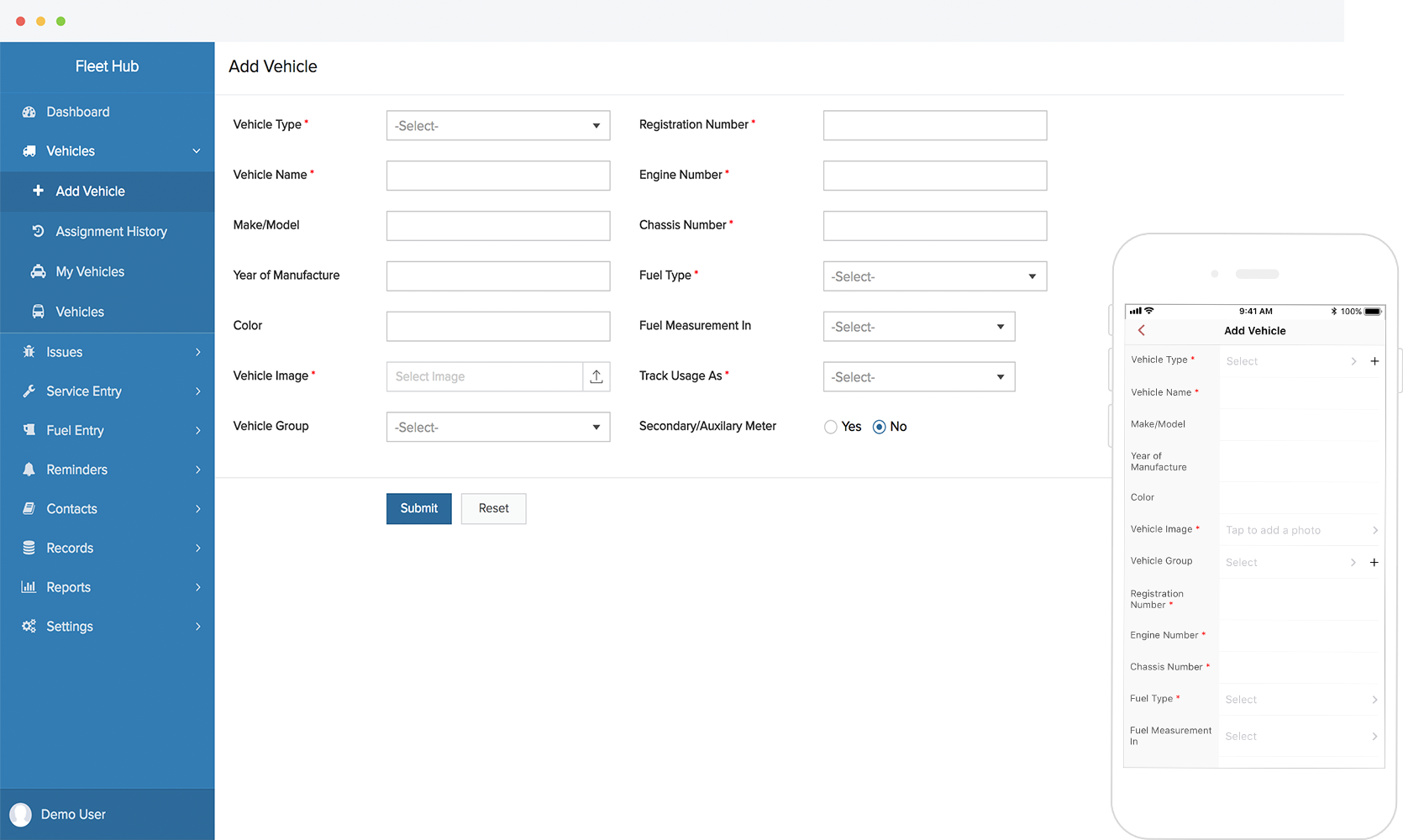Open Assignment History in the sidebar

click(x=111, y=232)
